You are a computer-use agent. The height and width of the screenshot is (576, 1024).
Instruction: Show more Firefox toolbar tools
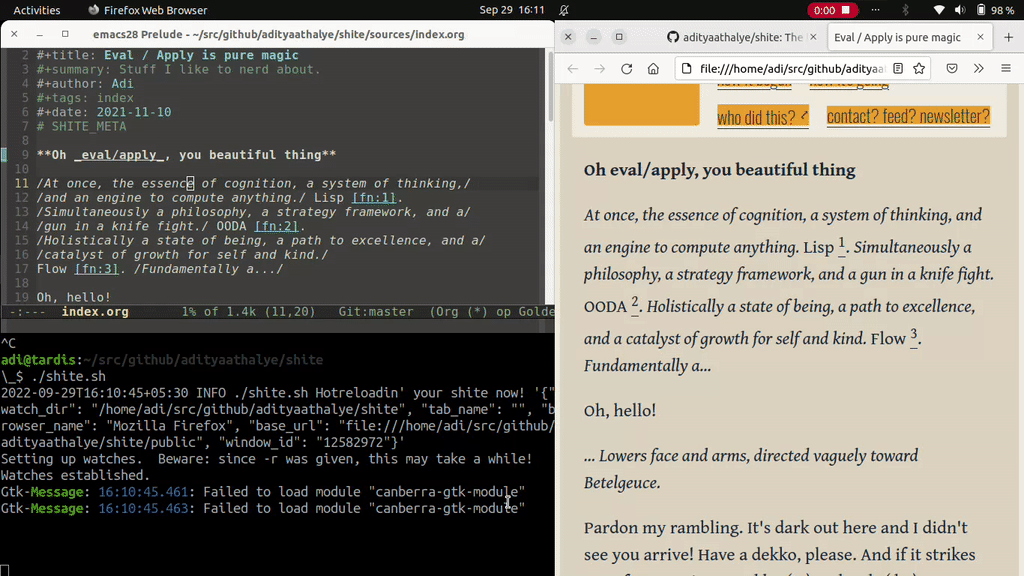(978, 69)
